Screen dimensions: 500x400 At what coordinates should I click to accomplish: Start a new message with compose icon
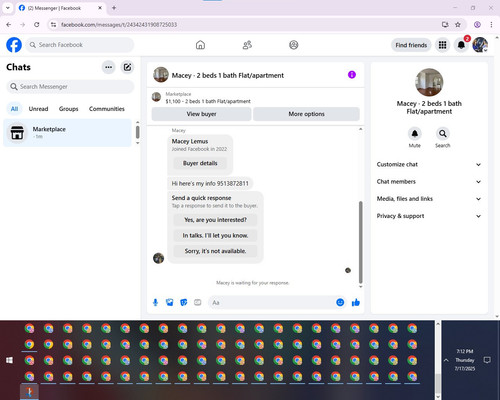point(127,67)
